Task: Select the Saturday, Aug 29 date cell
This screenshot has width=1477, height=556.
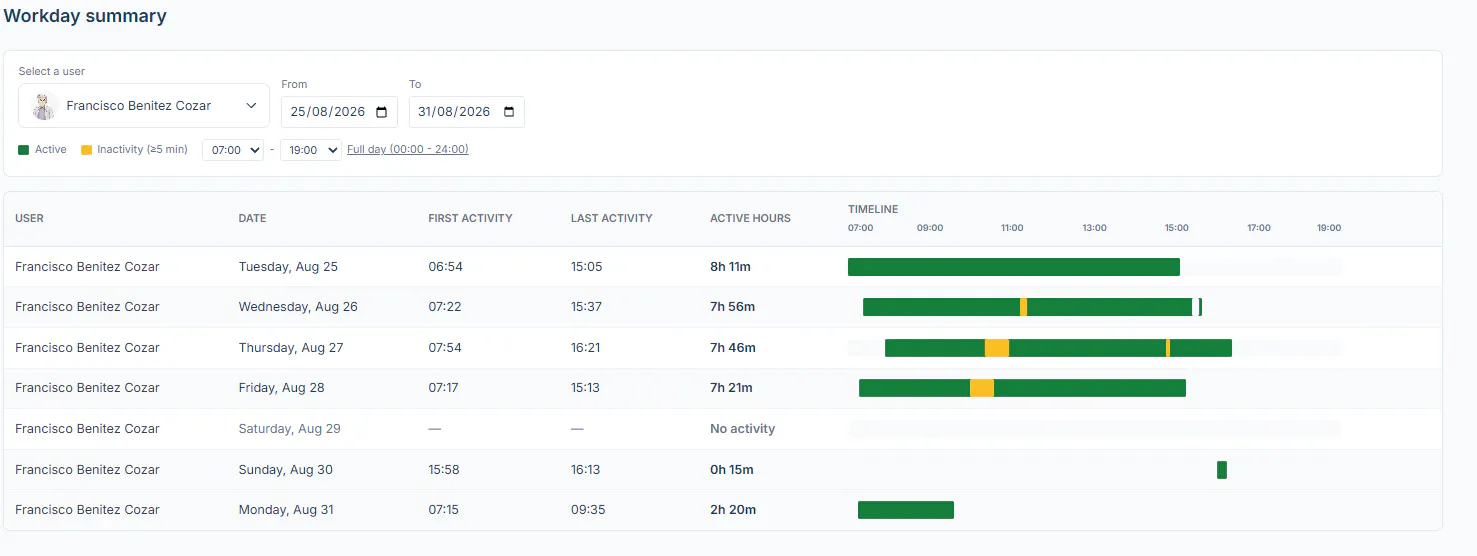Action: [x=290, y=429]
